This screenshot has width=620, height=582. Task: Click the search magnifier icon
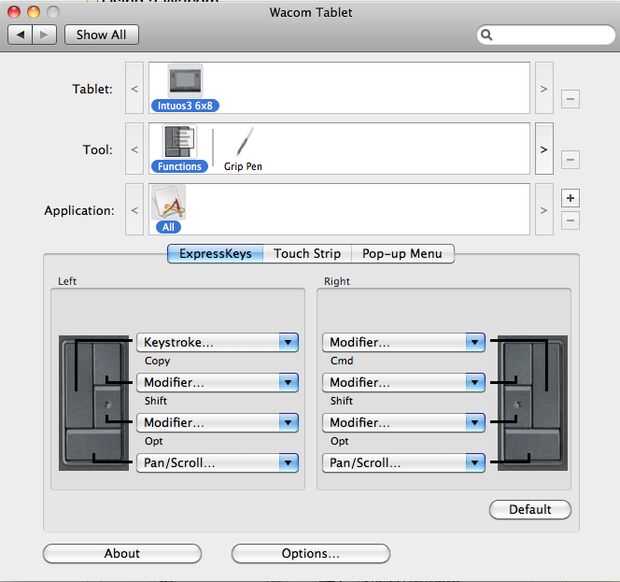coord(487,35)
